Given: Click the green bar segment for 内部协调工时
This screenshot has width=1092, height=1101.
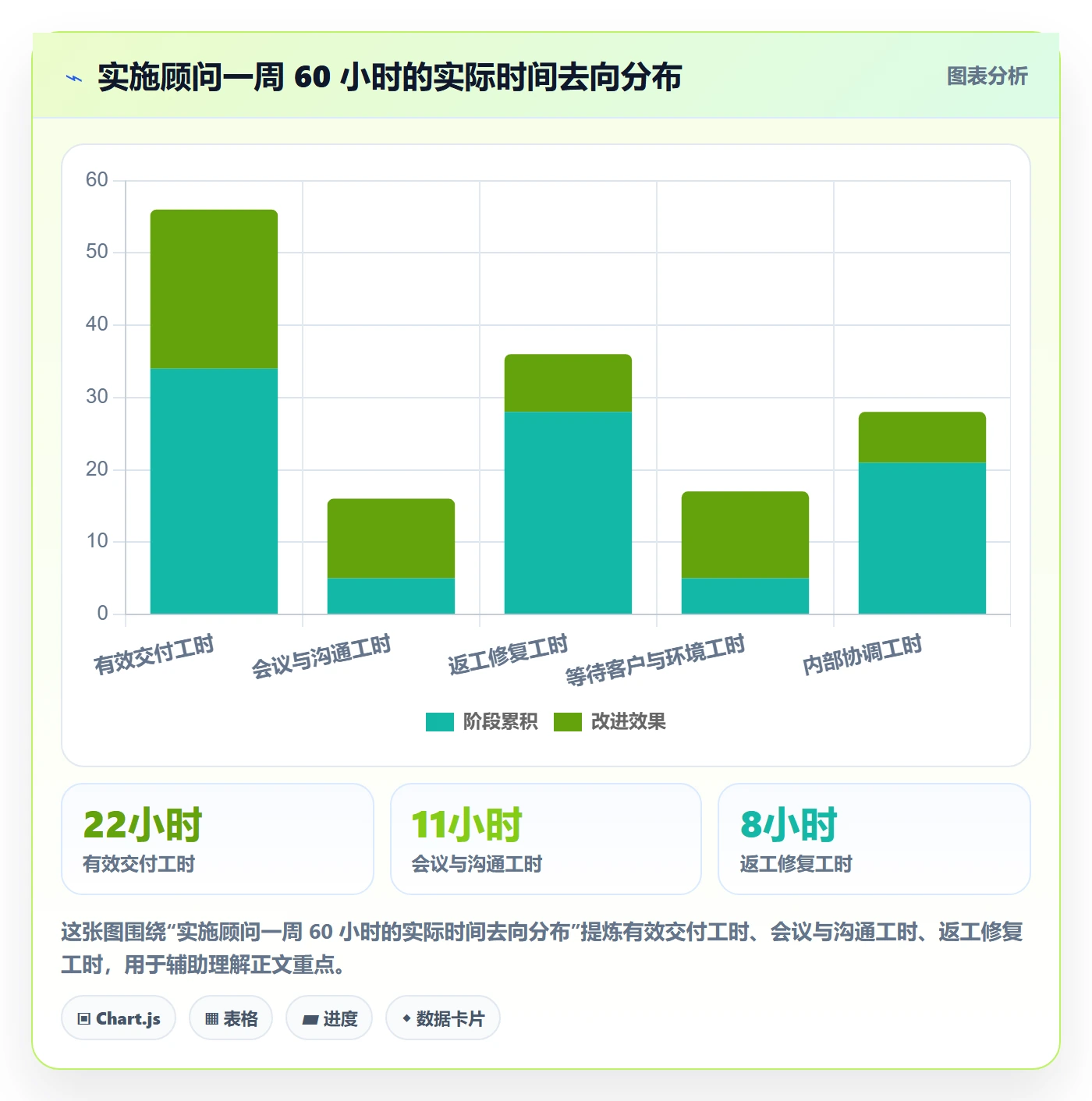Looking at the screenshot, I should pyautogui.click(x=922, y=437).
